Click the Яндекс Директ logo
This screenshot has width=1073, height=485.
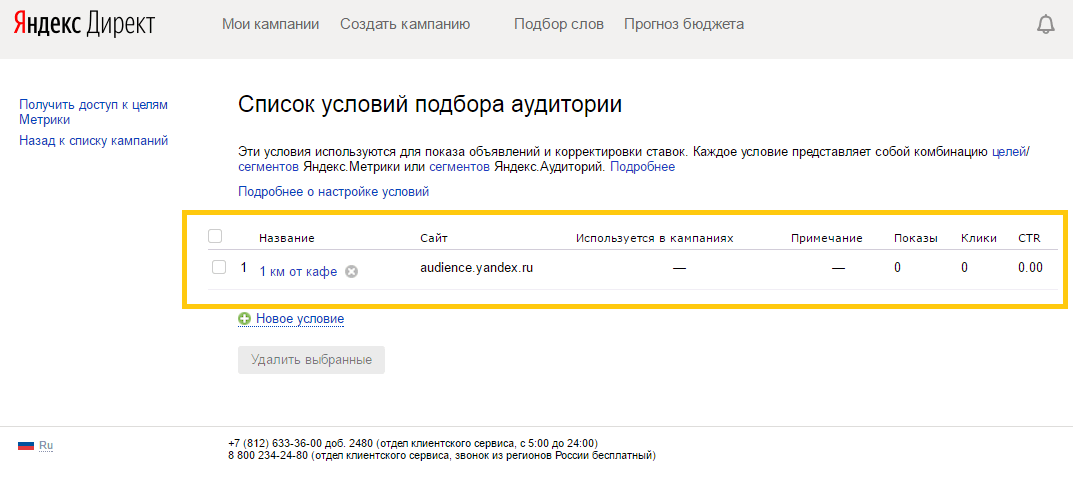[x=84, y=25]
